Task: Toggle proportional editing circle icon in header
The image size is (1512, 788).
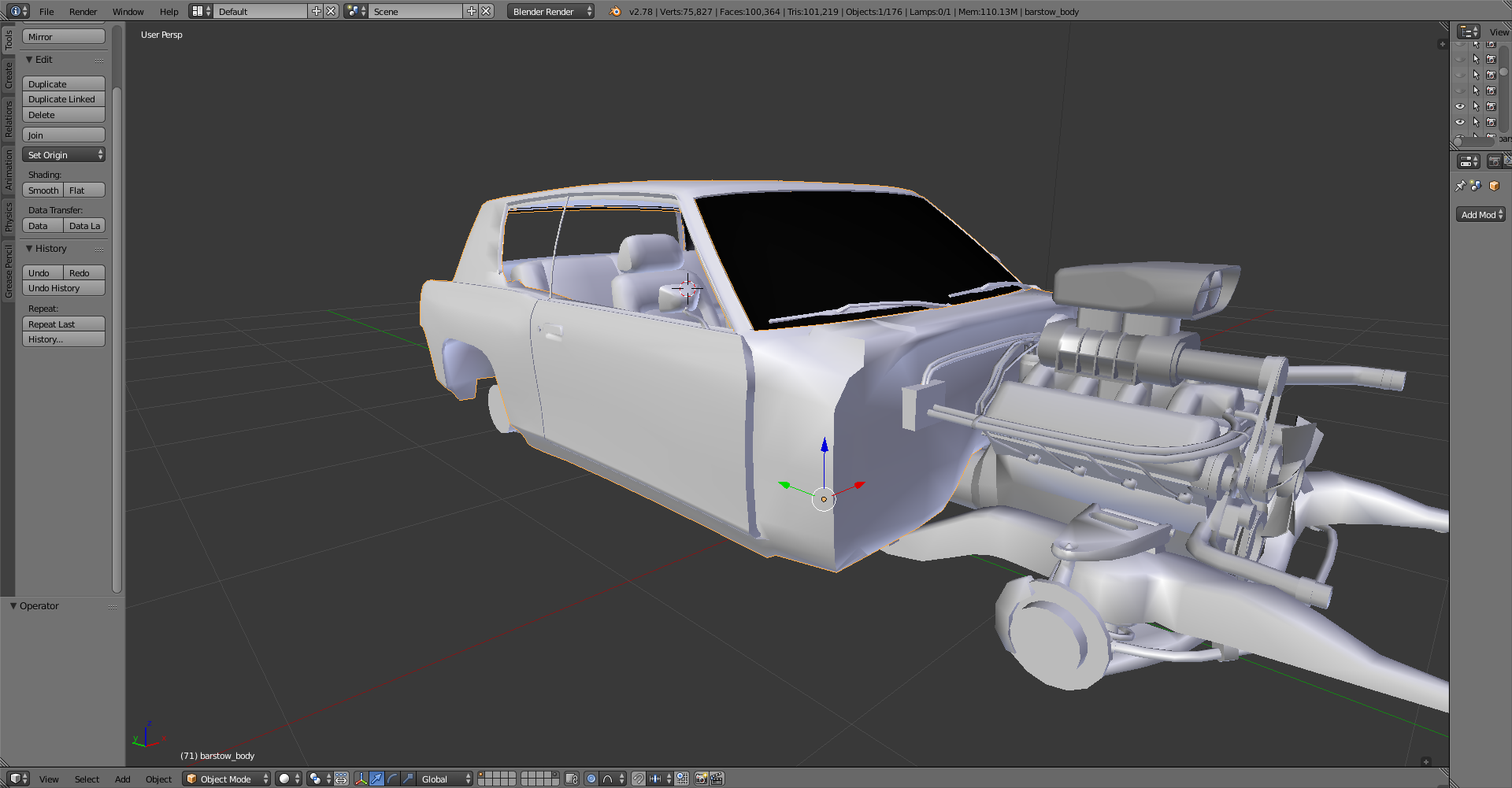Action: [x=591, y=779]
